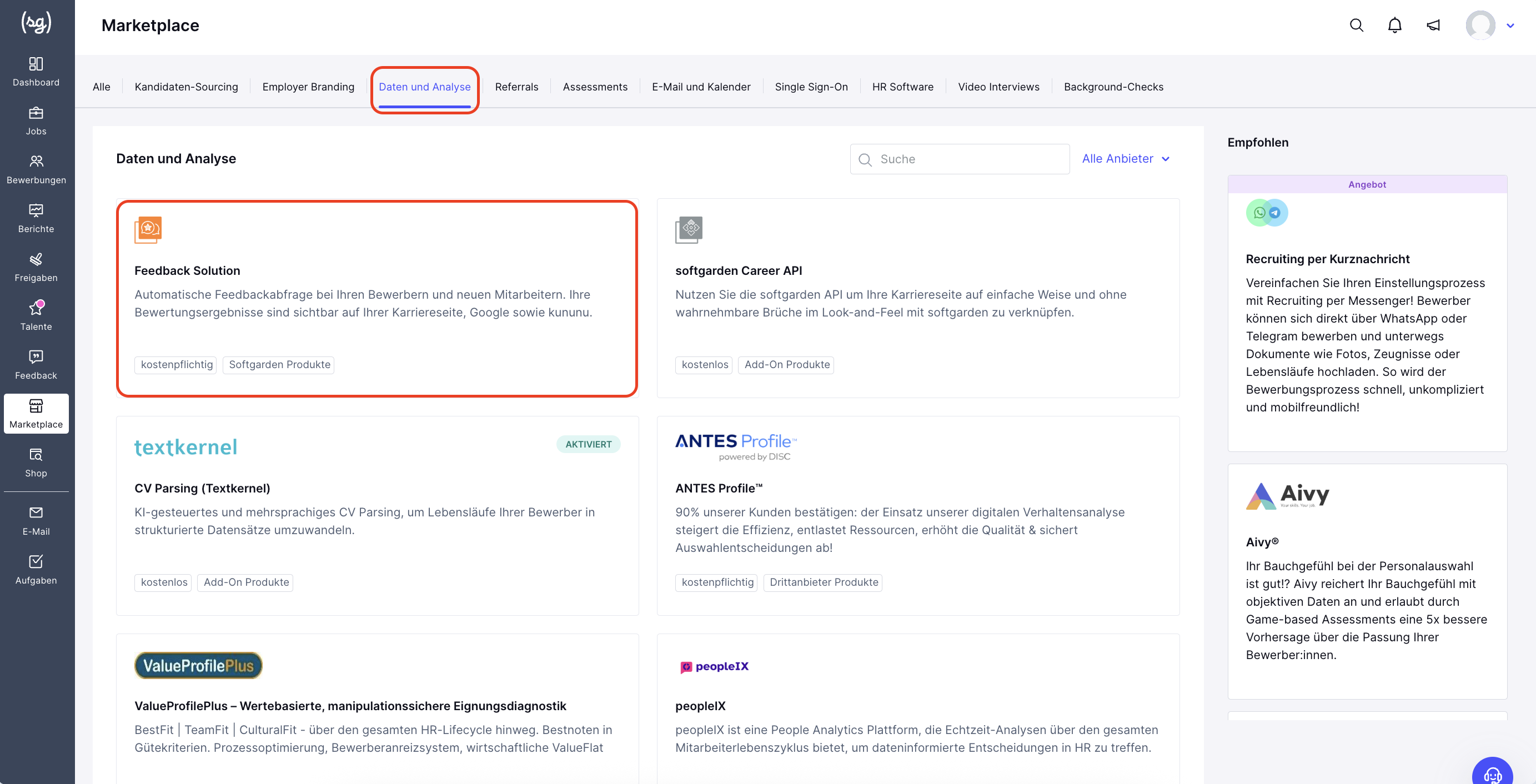Click Add-On Produkte tag on Career API
Screen dimensions: 1536x784
point(786,365)
